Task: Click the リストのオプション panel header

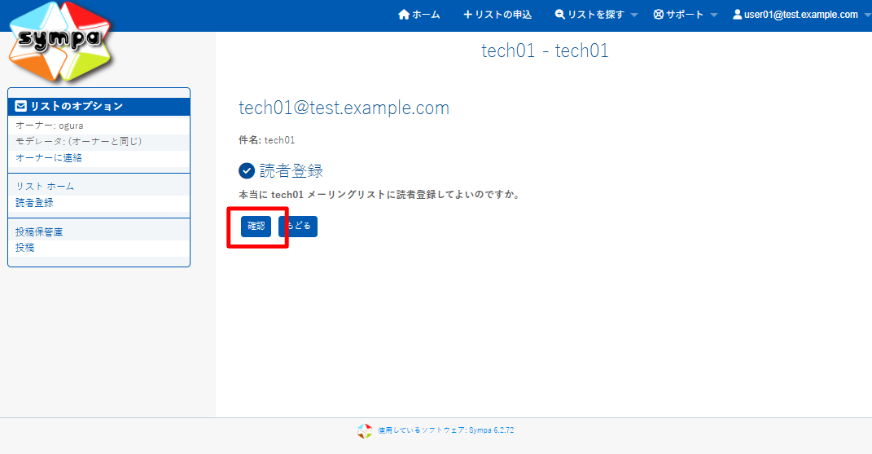Action: pyautogui.click(x=99, y=106)
